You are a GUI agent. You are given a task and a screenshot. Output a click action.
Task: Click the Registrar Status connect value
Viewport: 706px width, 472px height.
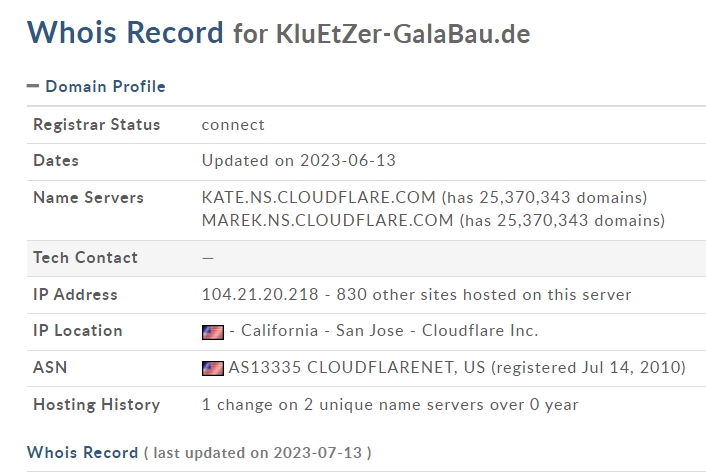[x=233, y=125]
